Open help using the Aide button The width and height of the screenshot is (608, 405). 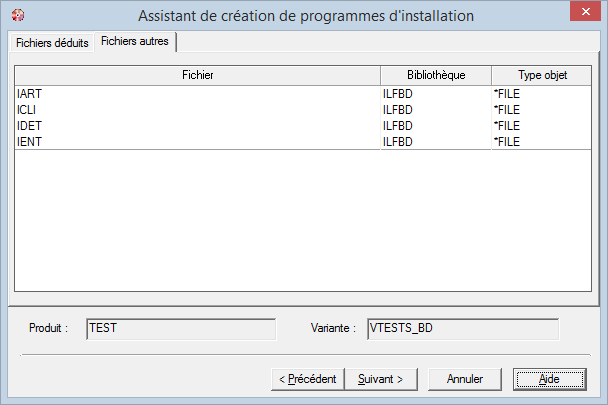coord(549,379)
